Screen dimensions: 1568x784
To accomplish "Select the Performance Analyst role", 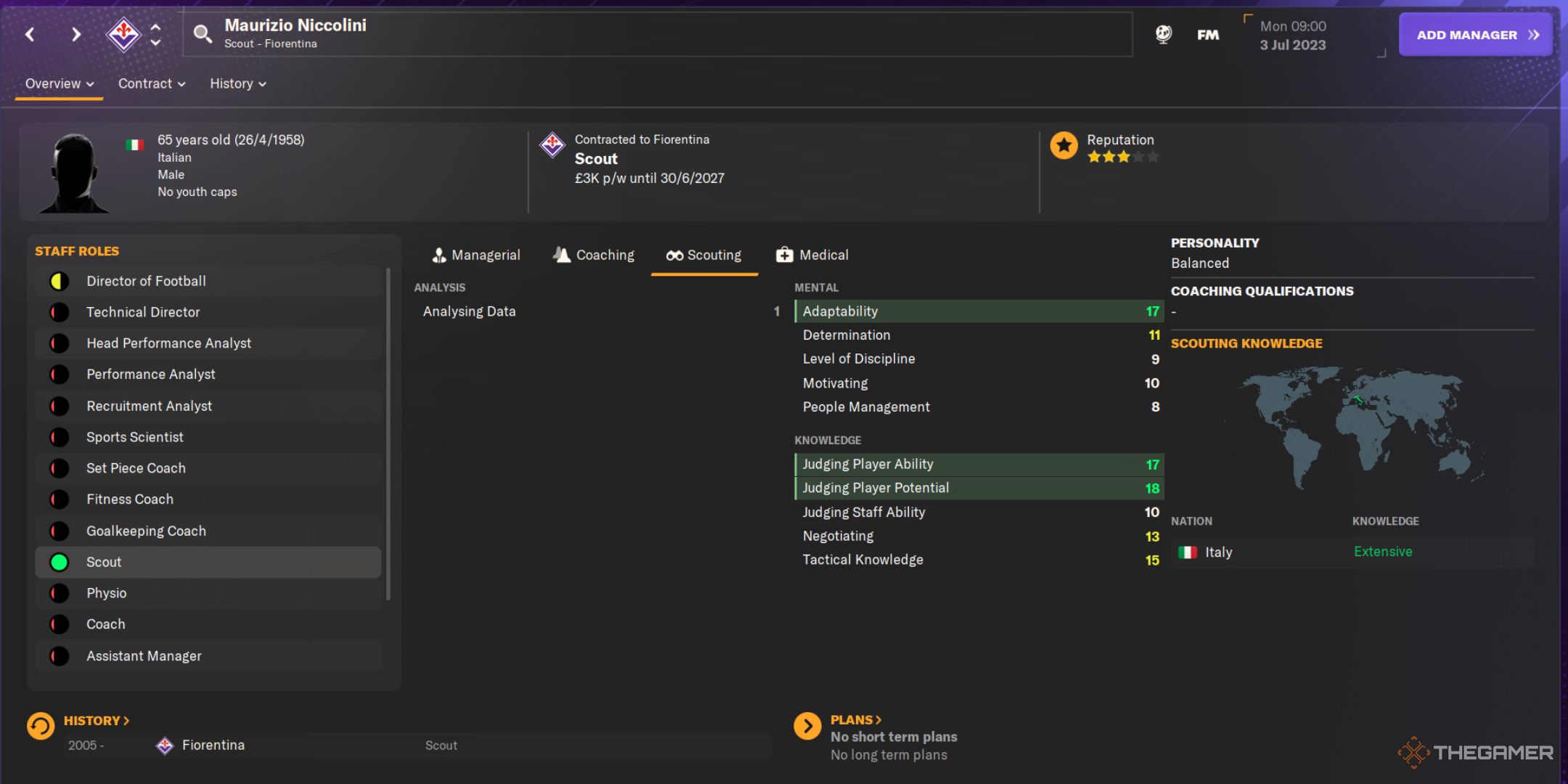I will pos(208,375).
